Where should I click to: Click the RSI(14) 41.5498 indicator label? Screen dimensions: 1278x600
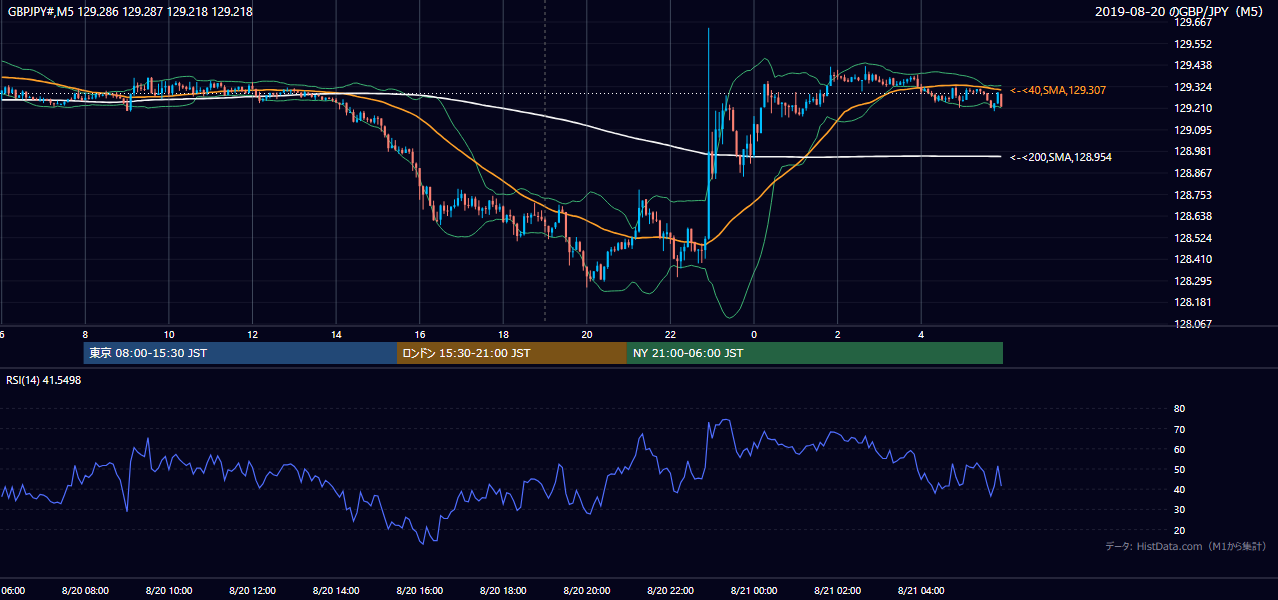tap(44, 380)
